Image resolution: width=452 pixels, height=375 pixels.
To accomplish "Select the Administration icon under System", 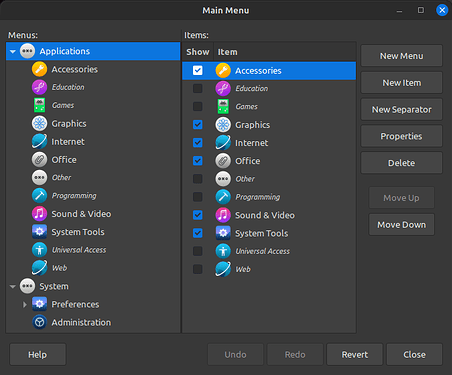I will [x=39, y=322].
